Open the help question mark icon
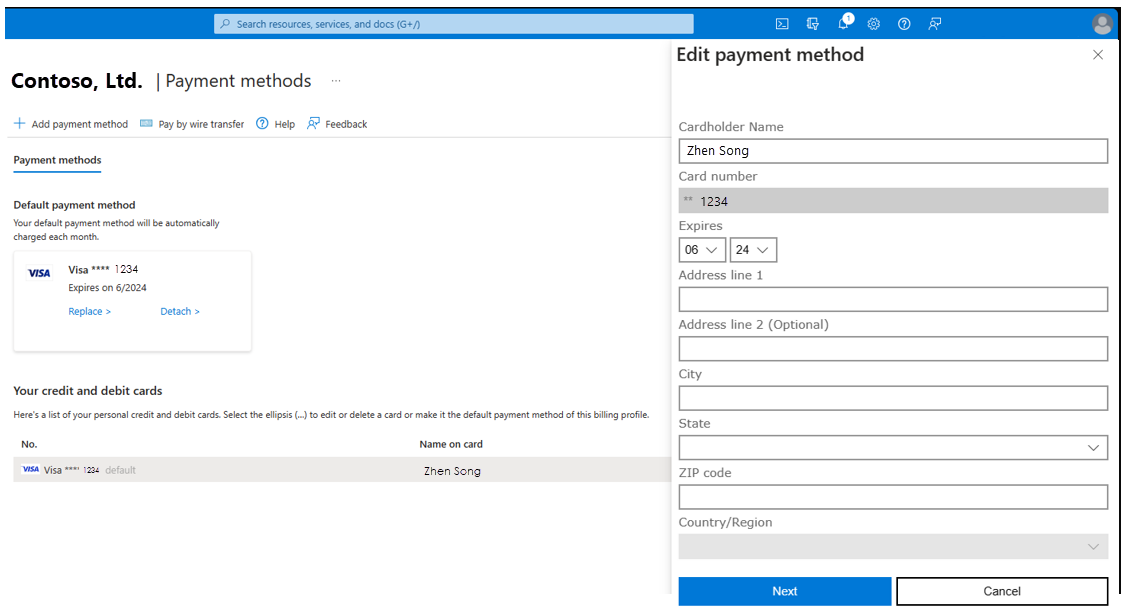 905,24
